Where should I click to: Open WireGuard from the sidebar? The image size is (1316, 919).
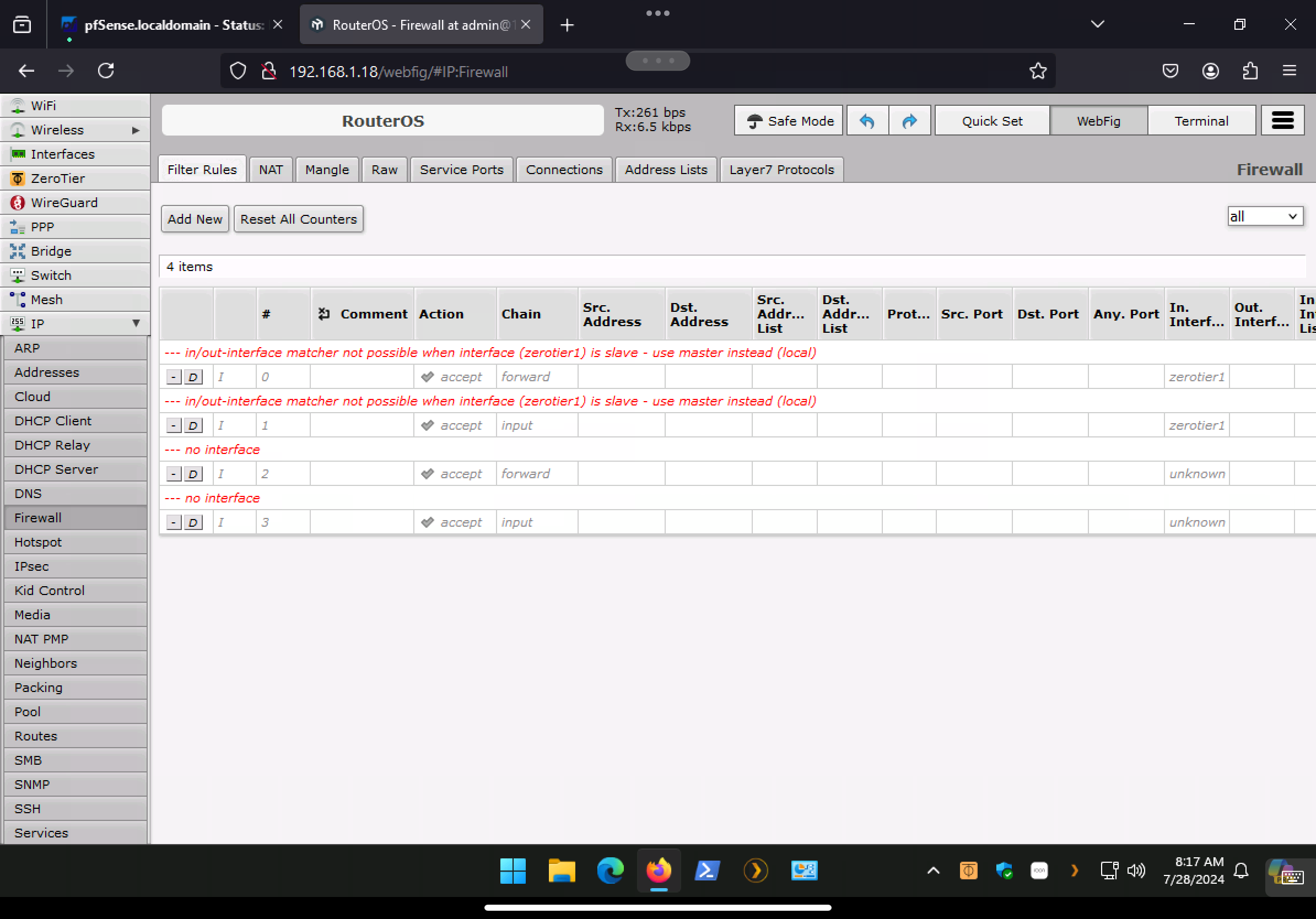(x=63, y=203)
